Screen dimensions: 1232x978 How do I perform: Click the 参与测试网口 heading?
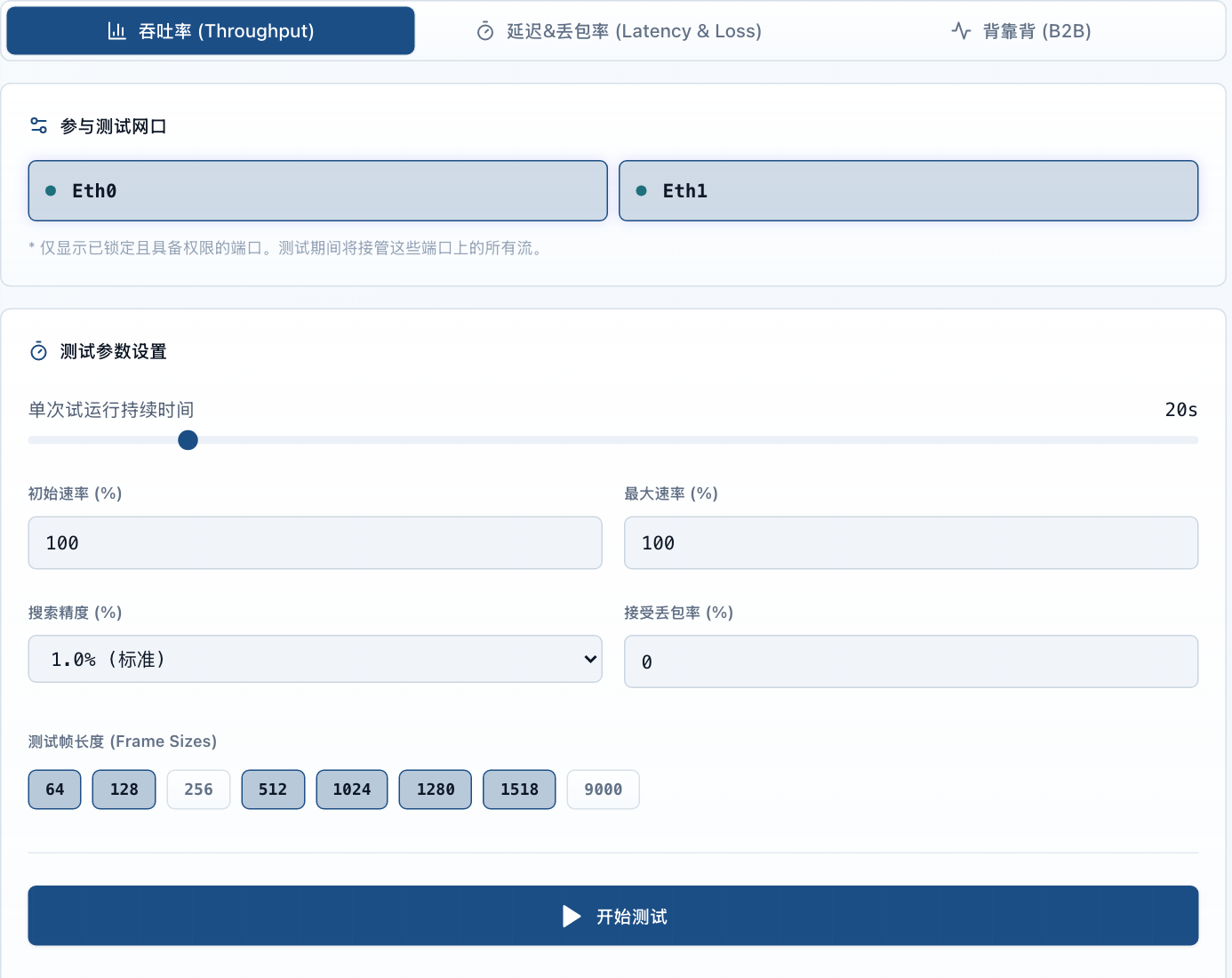[114, 126]
